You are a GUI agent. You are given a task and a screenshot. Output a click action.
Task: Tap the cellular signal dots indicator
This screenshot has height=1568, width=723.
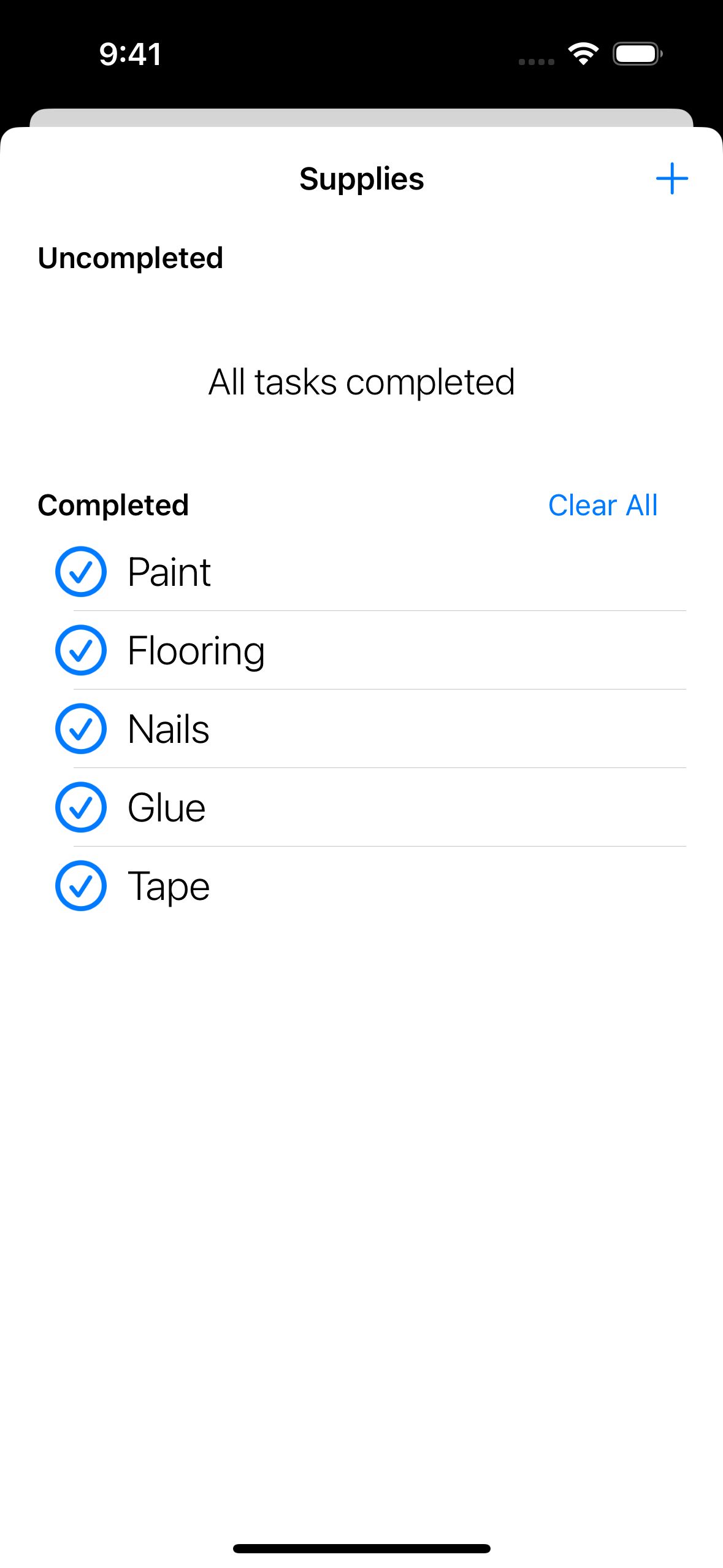(536, 61)
